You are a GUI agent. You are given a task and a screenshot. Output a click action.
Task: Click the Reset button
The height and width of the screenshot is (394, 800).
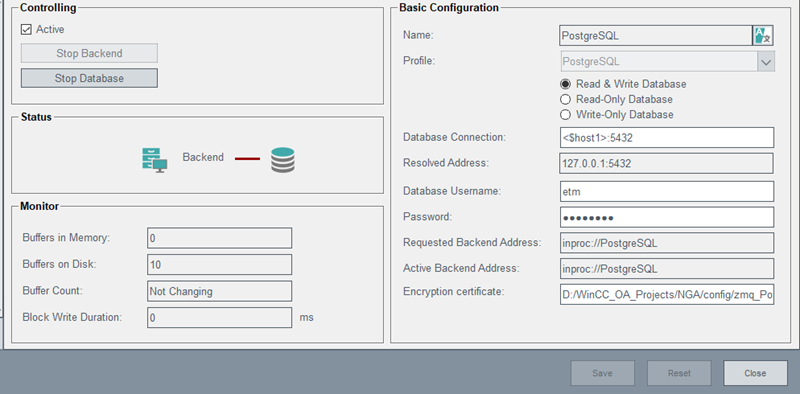coord(679,373)
